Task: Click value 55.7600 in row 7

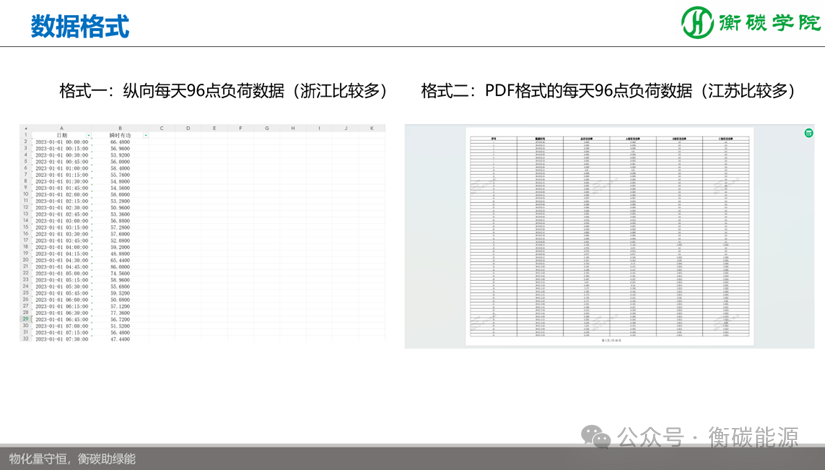Action: (x=120, y=175)
